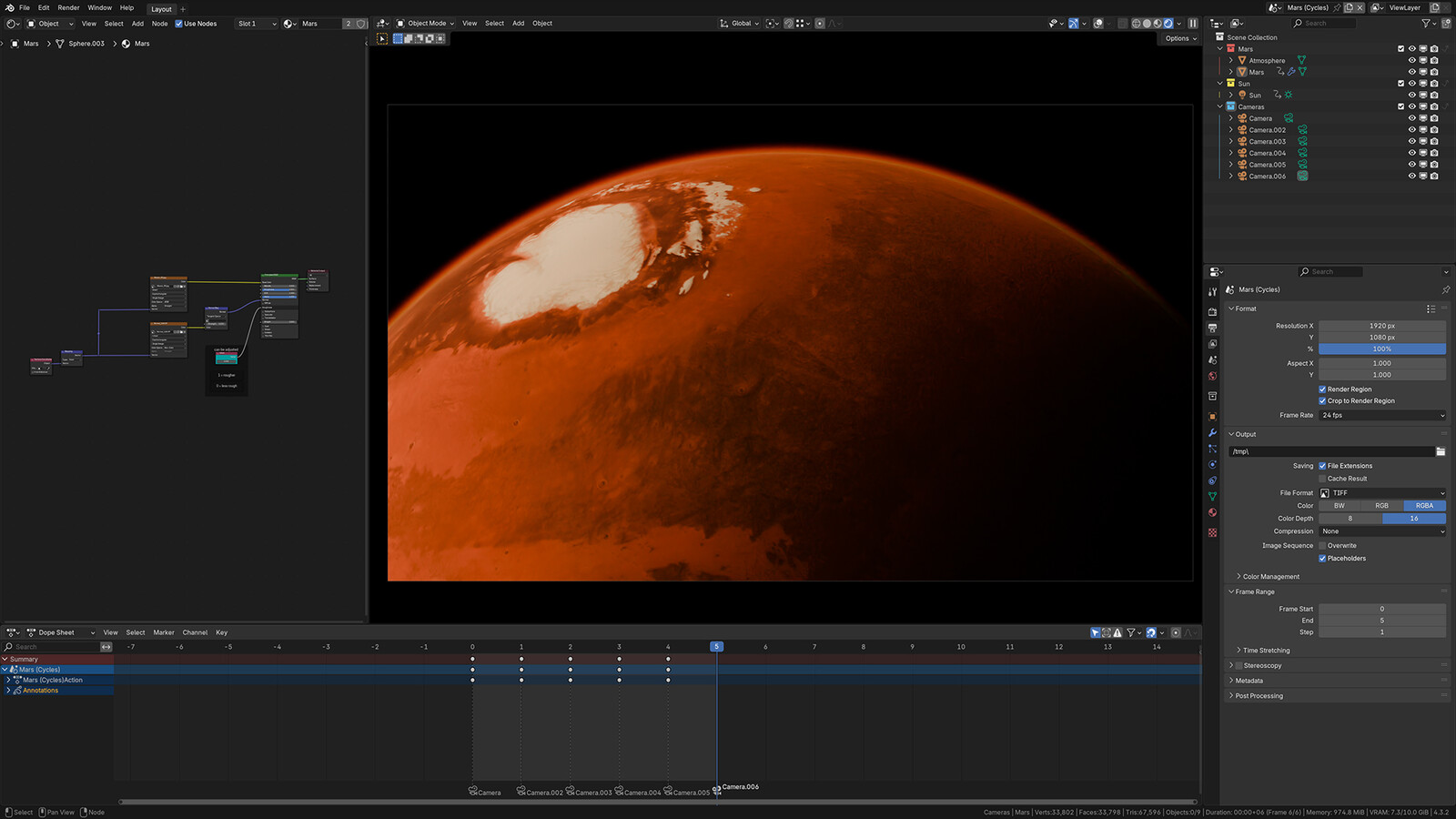Open the Tool properties tab
The image size is (1456, 819).
(1212, 292)
